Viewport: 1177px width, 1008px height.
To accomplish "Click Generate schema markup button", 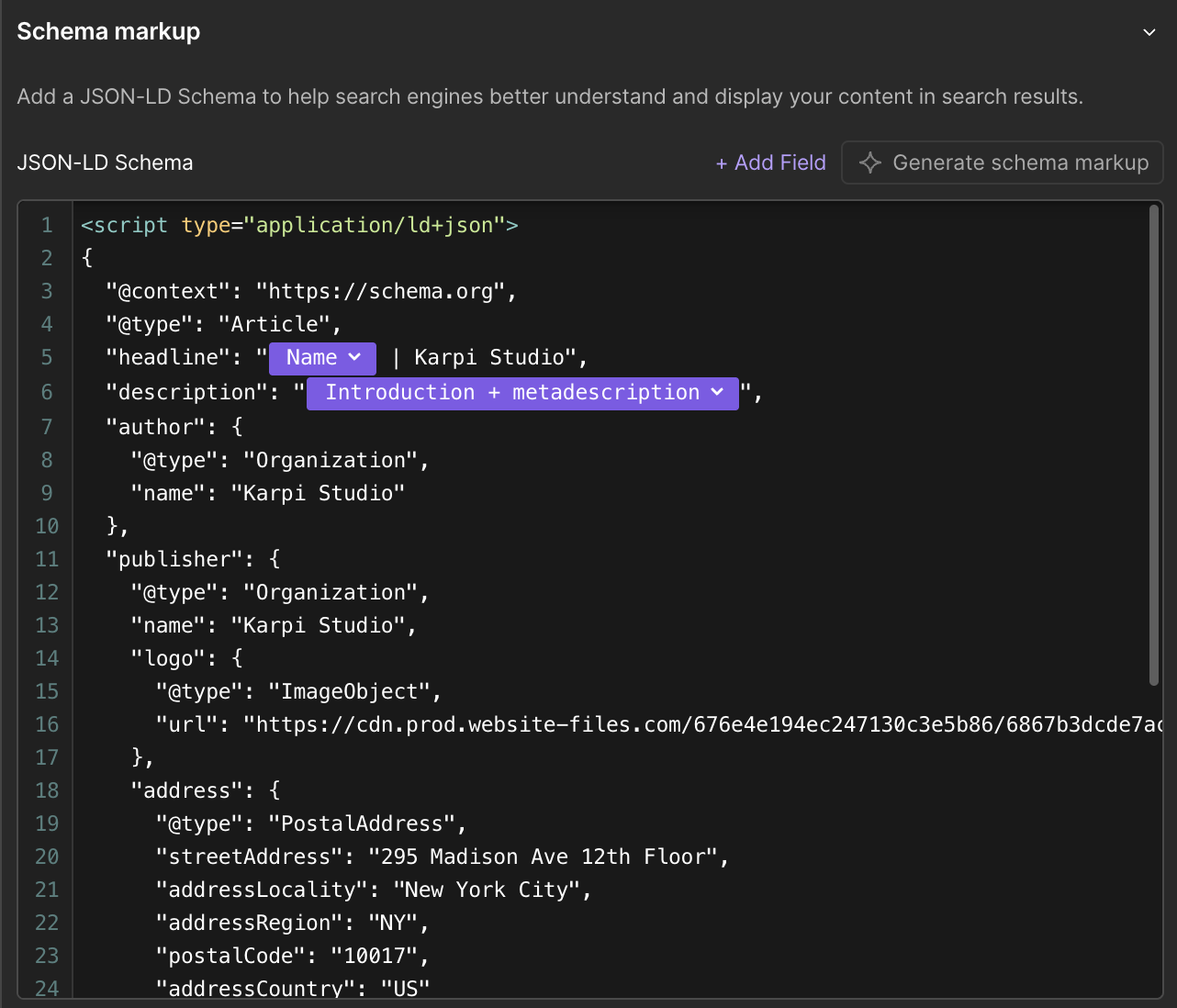I will (x=1003, y=162).
